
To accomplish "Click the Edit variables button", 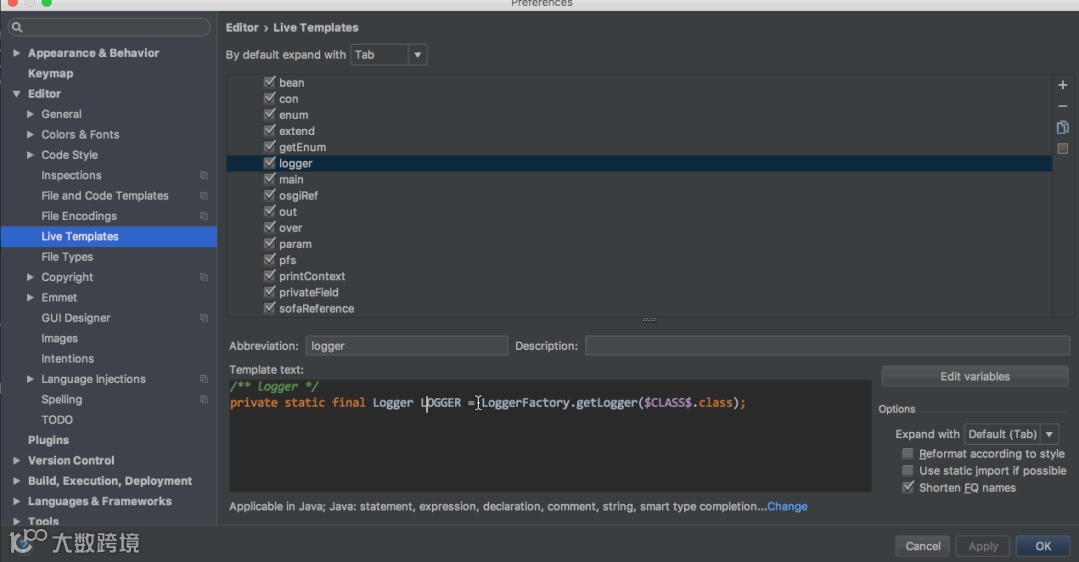I will pos(974,377).
